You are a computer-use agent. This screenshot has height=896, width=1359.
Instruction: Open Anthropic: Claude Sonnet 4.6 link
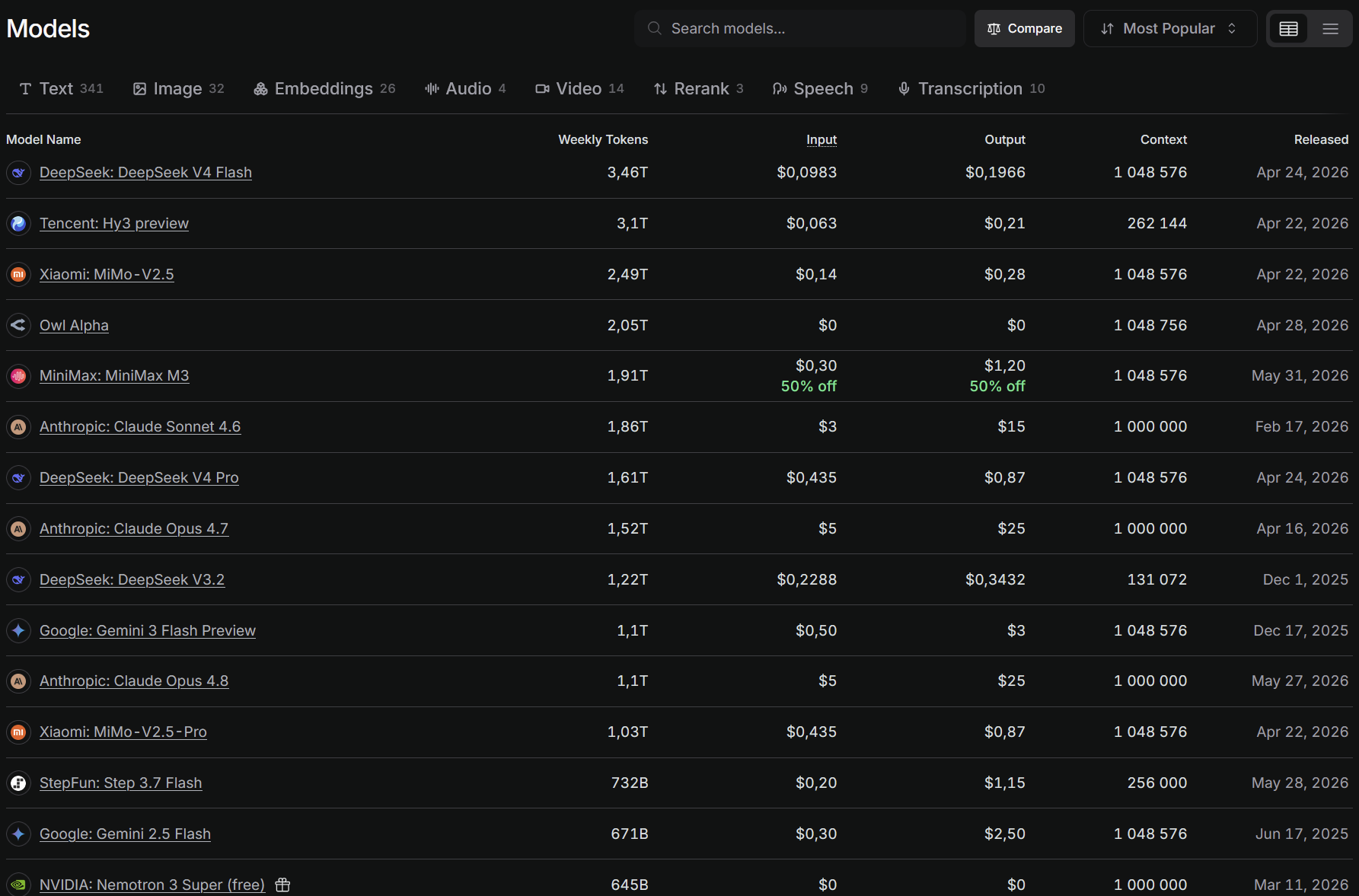[x=140, y=427]
